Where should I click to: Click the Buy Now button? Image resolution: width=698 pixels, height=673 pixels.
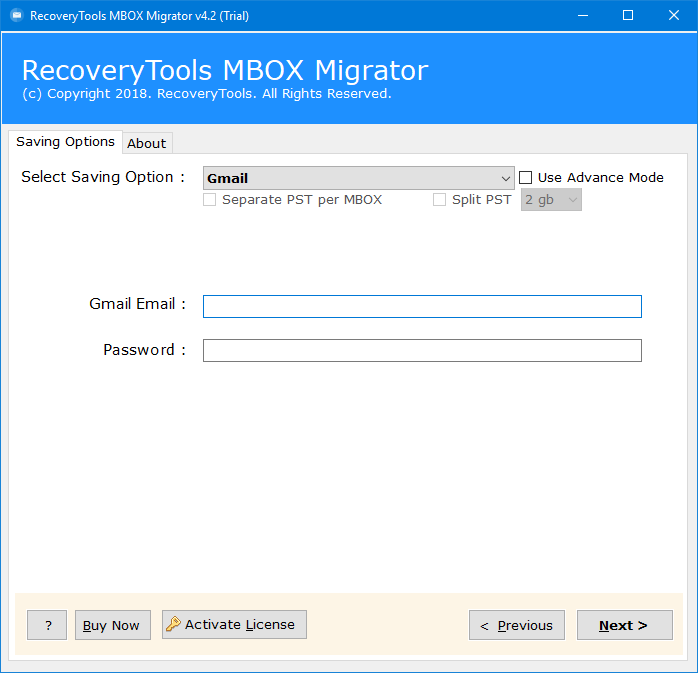click(113, 625)
